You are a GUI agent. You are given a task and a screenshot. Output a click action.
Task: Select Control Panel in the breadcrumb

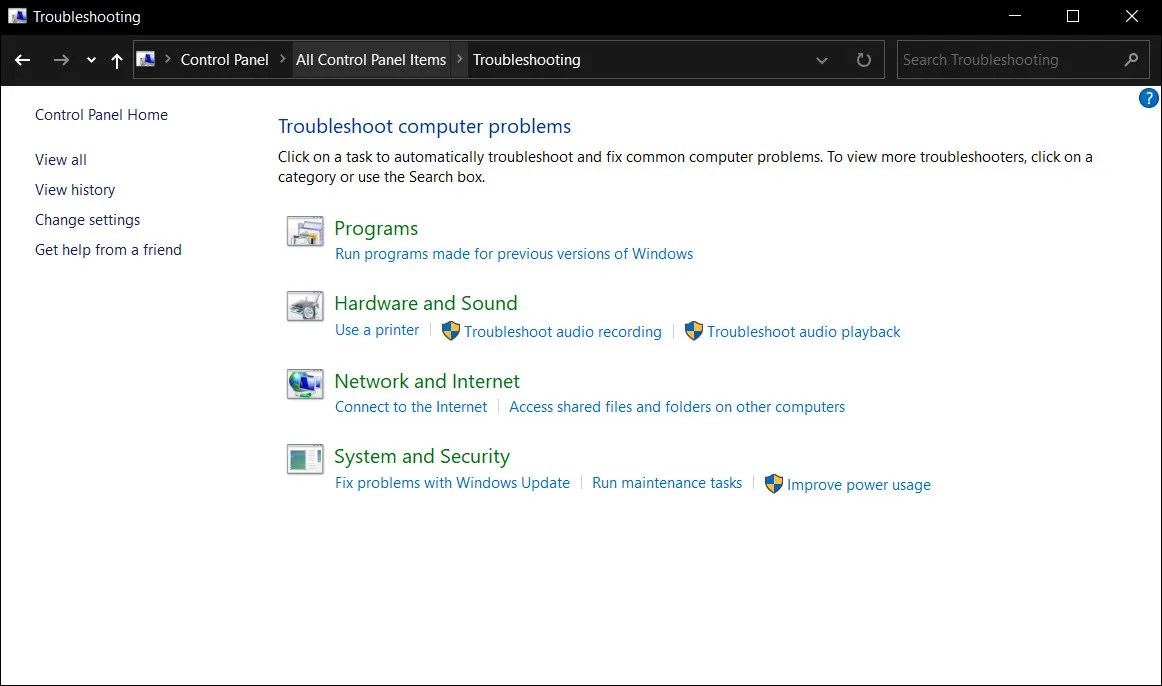point(225,59)
